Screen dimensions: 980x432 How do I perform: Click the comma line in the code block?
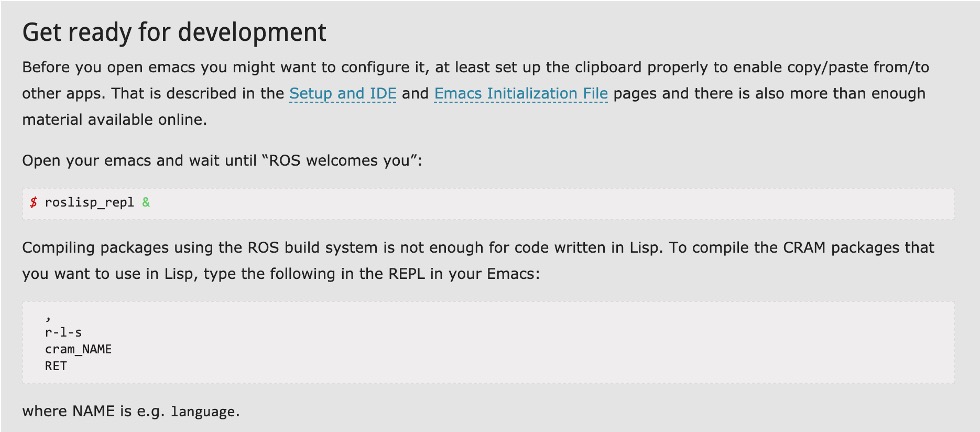(48, 319)
